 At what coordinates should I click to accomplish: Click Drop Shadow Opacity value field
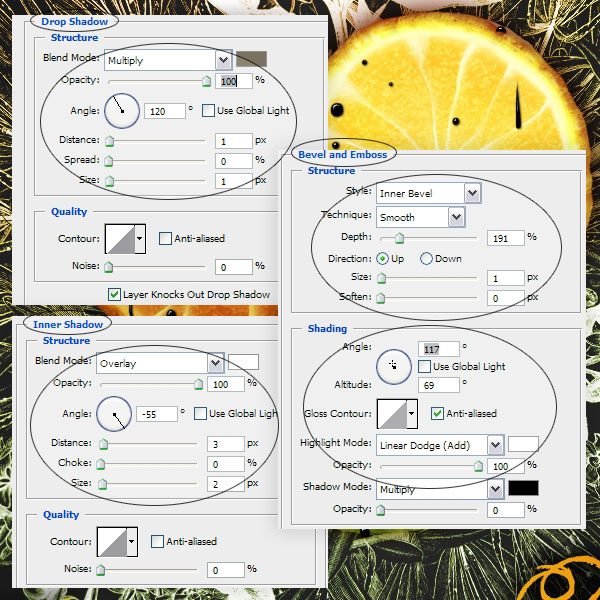[x=233, y=81]
